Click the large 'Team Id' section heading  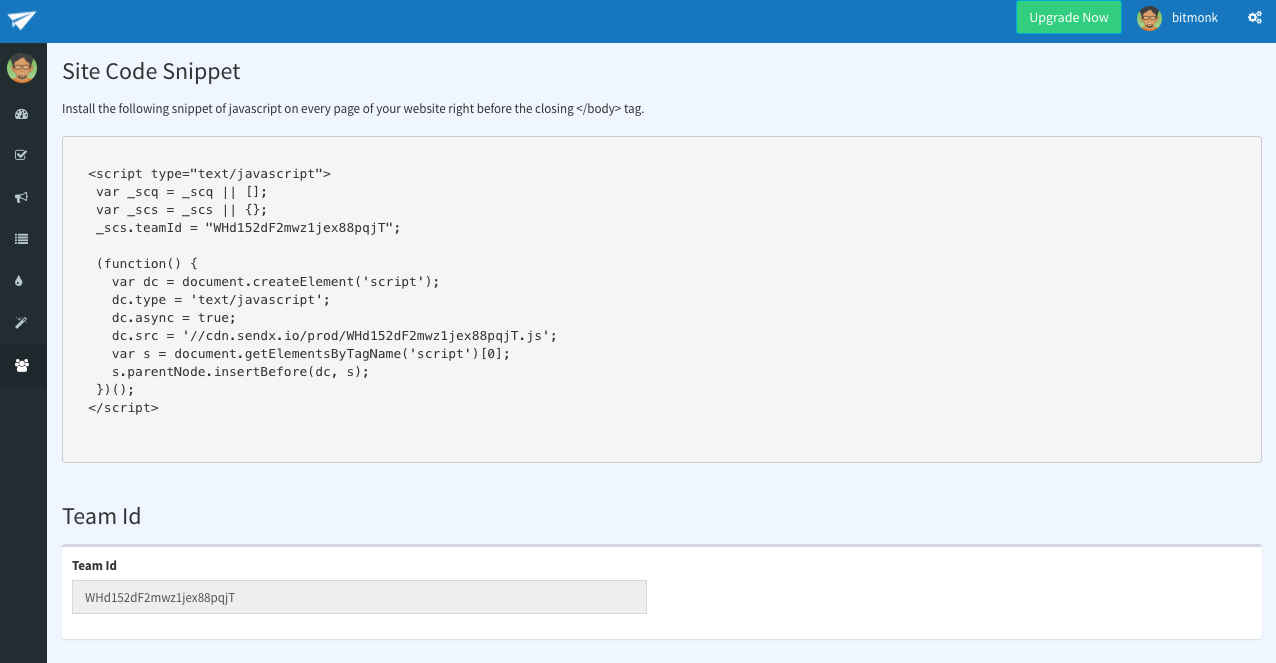pyautogui.click(x=102, y=516)
